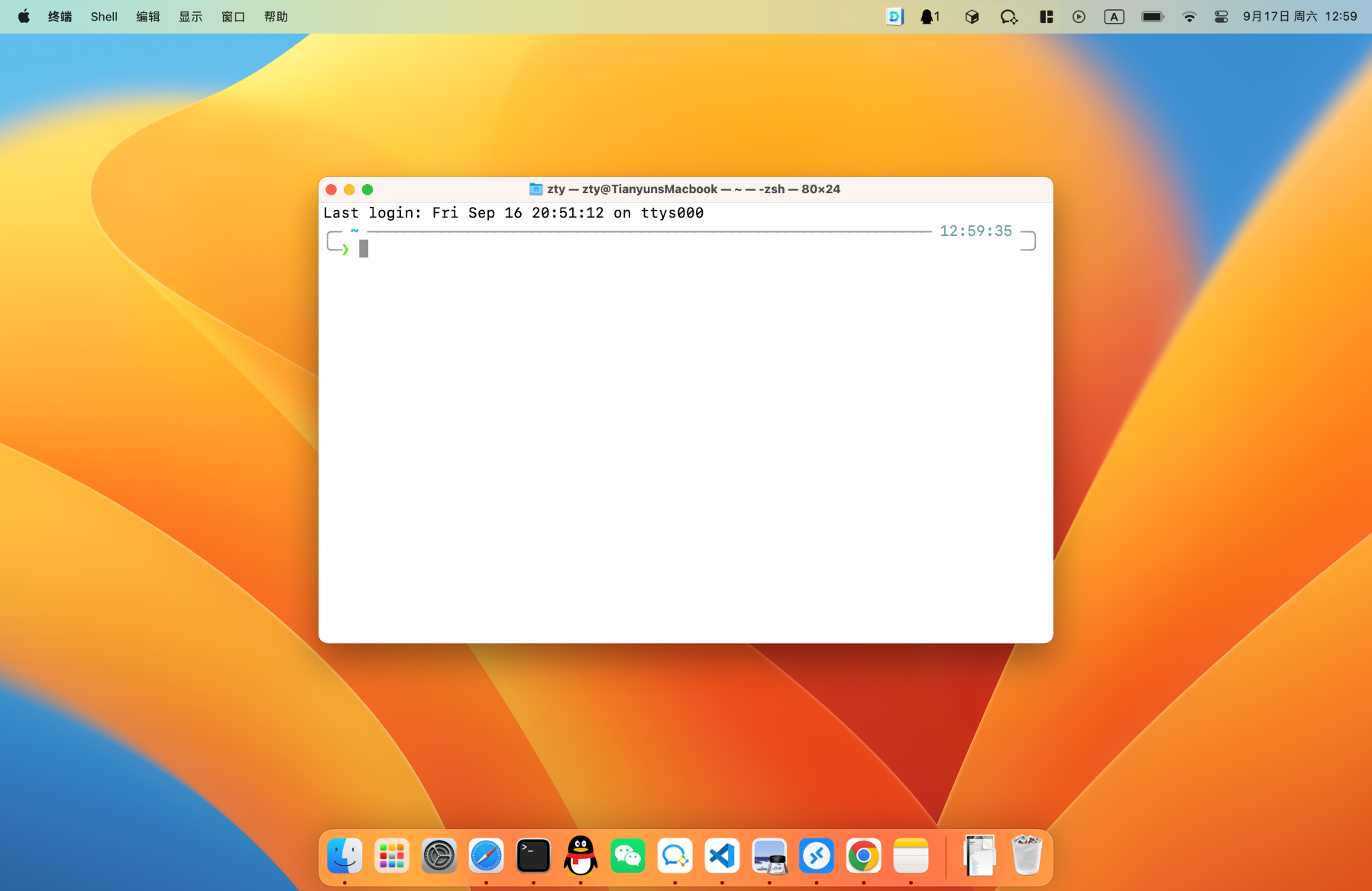Minimize the Terminal window
Image resolution: width=1372 pixels, height=891 pixels.
click(349, 189)
